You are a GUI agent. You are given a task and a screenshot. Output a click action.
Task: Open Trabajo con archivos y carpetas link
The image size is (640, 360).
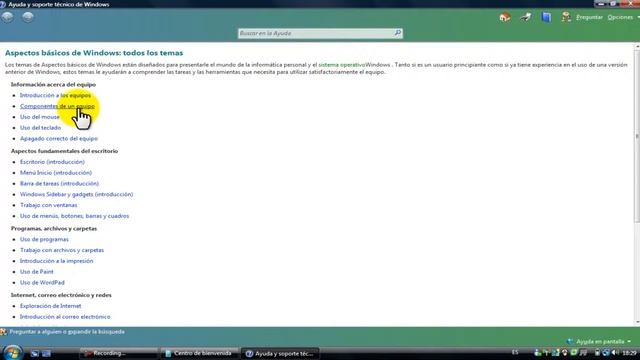pos(62,250)
